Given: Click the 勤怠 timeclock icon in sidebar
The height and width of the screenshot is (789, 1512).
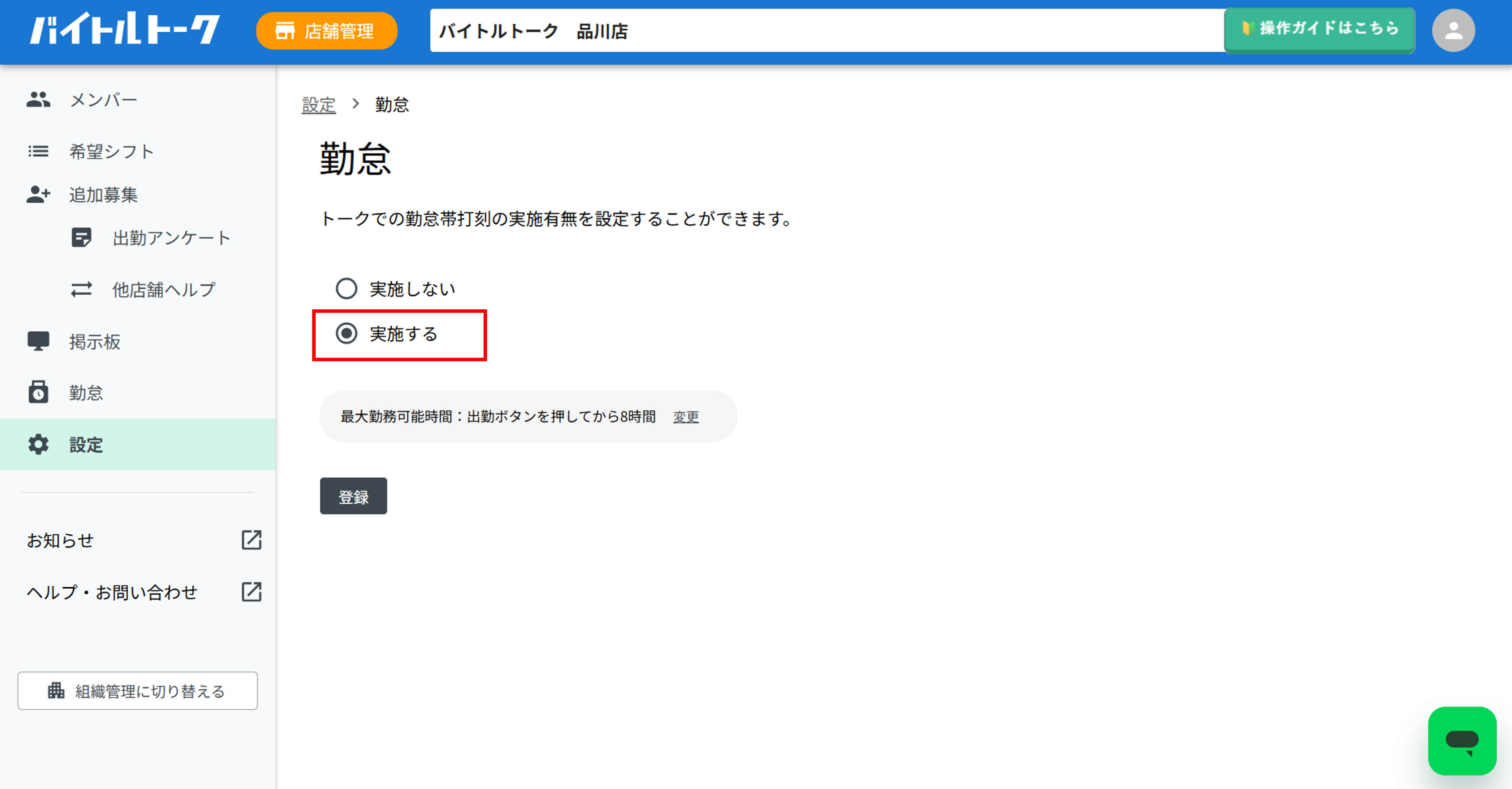Looking at the screenshot, I should 38,392.
